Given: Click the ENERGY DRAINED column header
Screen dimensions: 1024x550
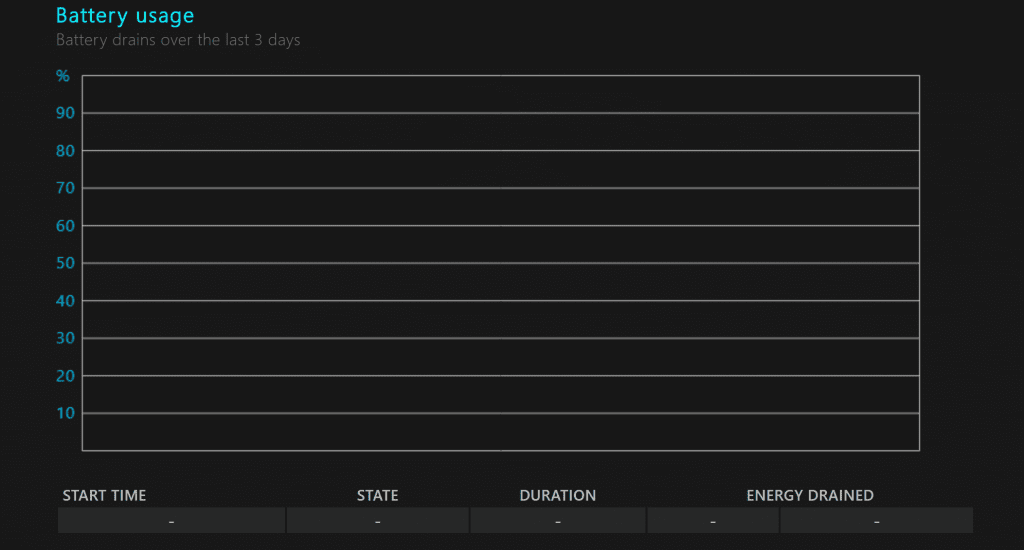Looking at the screenshot, I should [810, 496].
